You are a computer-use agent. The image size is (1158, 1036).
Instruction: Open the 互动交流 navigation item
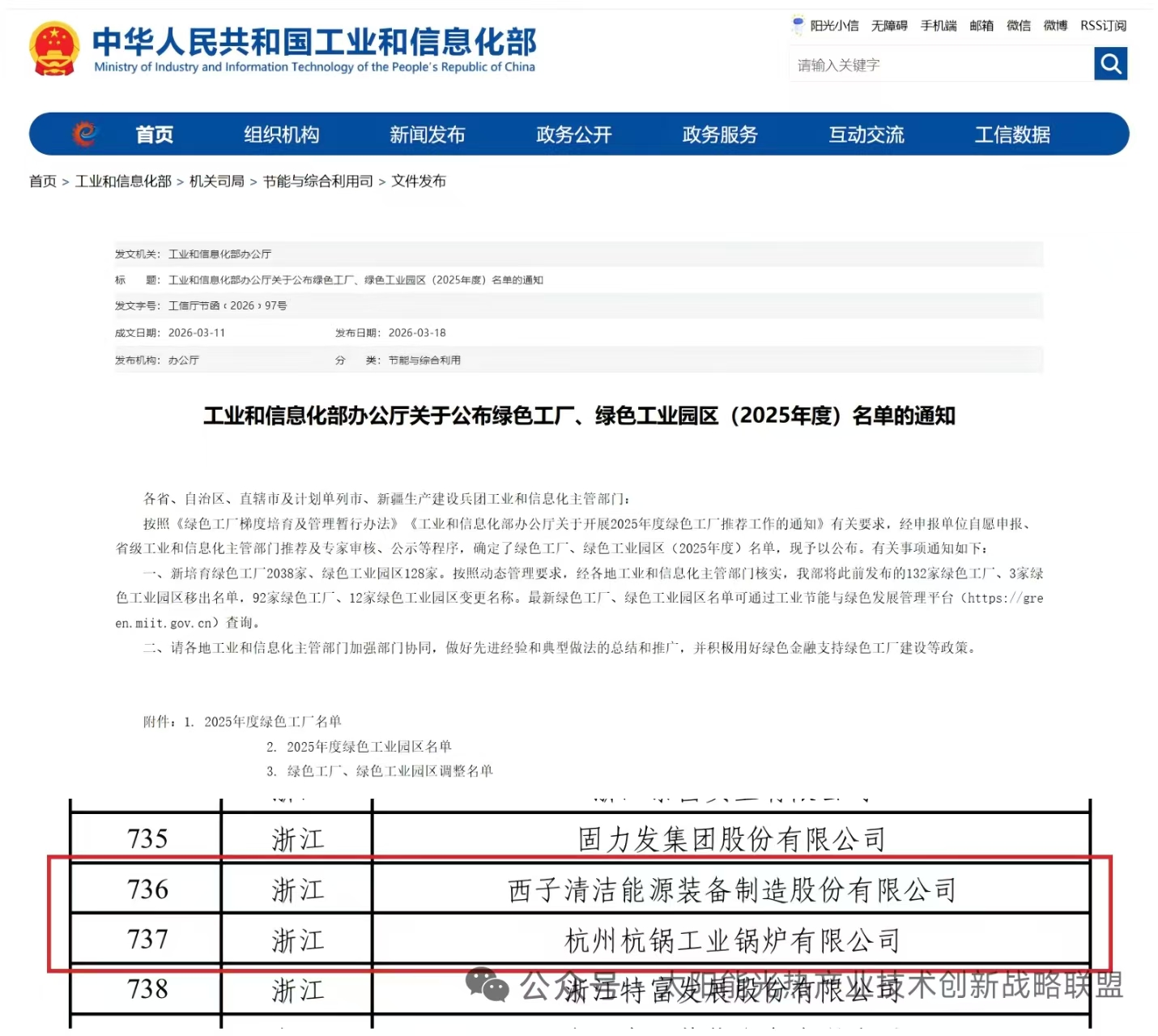[866, 134]
